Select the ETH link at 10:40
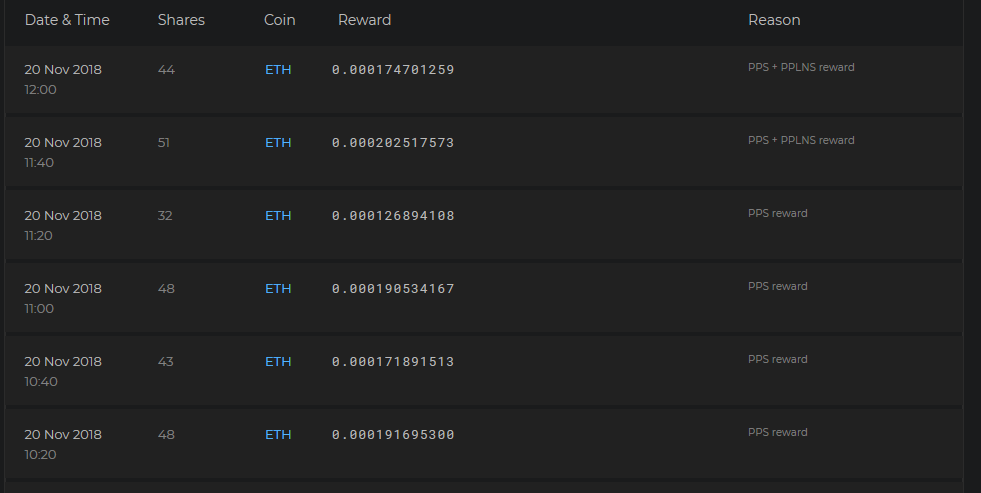 click(x=278, y=362)
